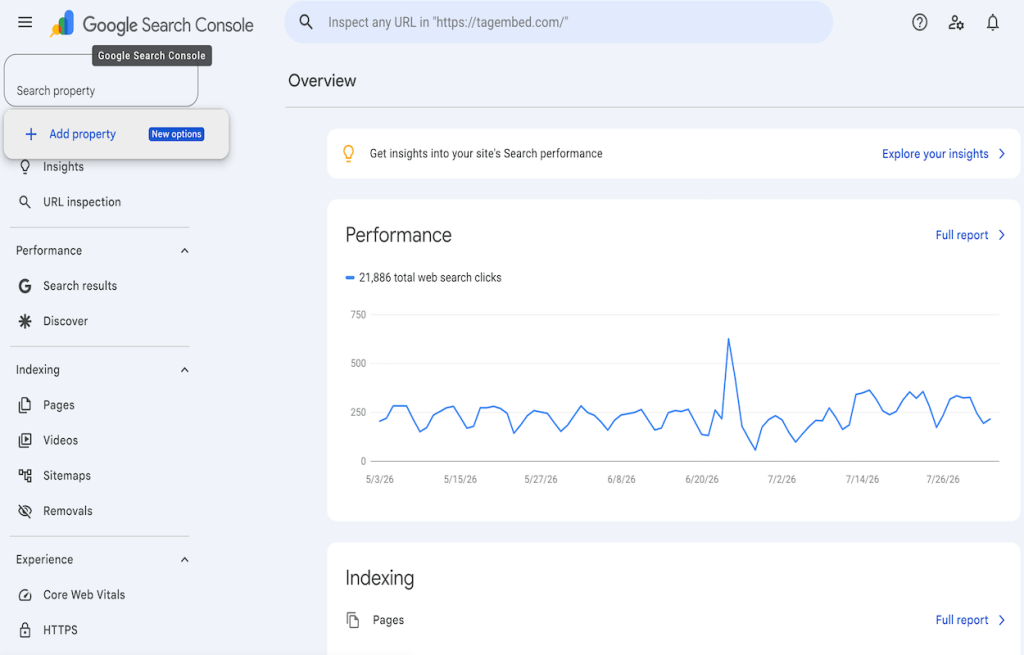Click the magnifier icon in URL search bar
The height and width of the screenshot is (655, 1024).
tap(306, 22)
